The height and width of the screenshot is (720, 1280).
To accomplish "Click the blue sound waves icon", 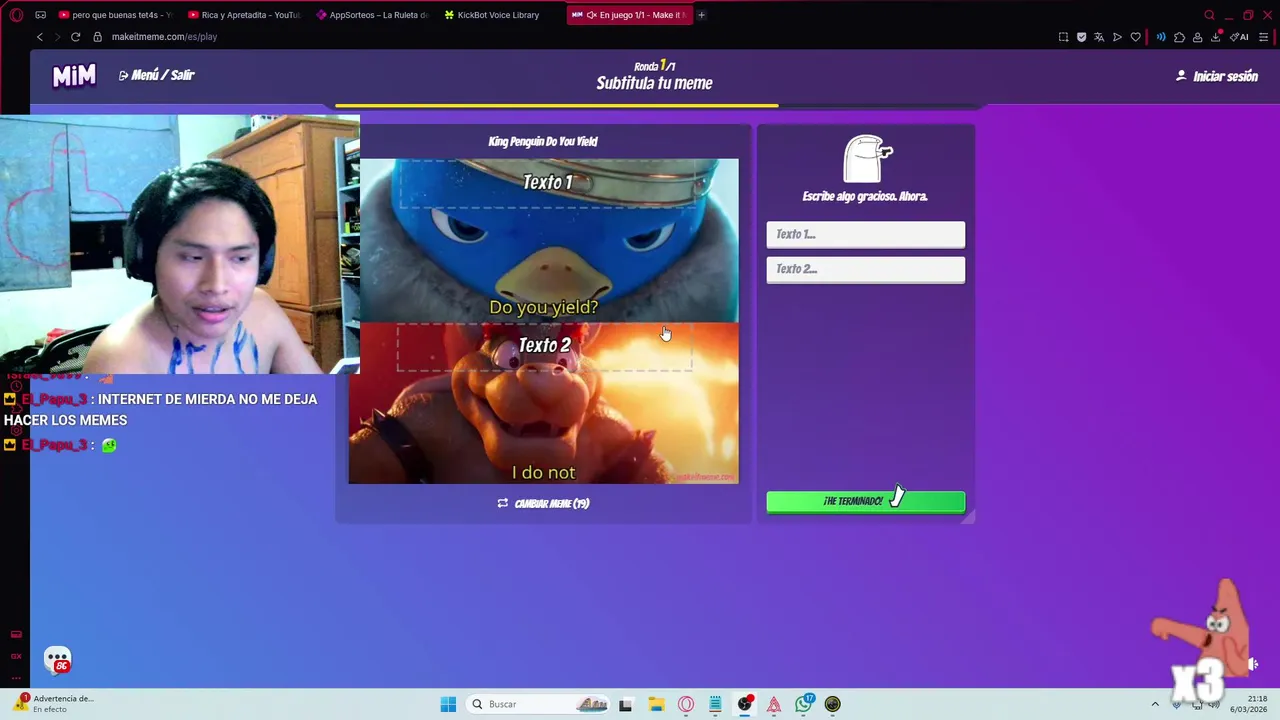I will tap(1161, 37).
